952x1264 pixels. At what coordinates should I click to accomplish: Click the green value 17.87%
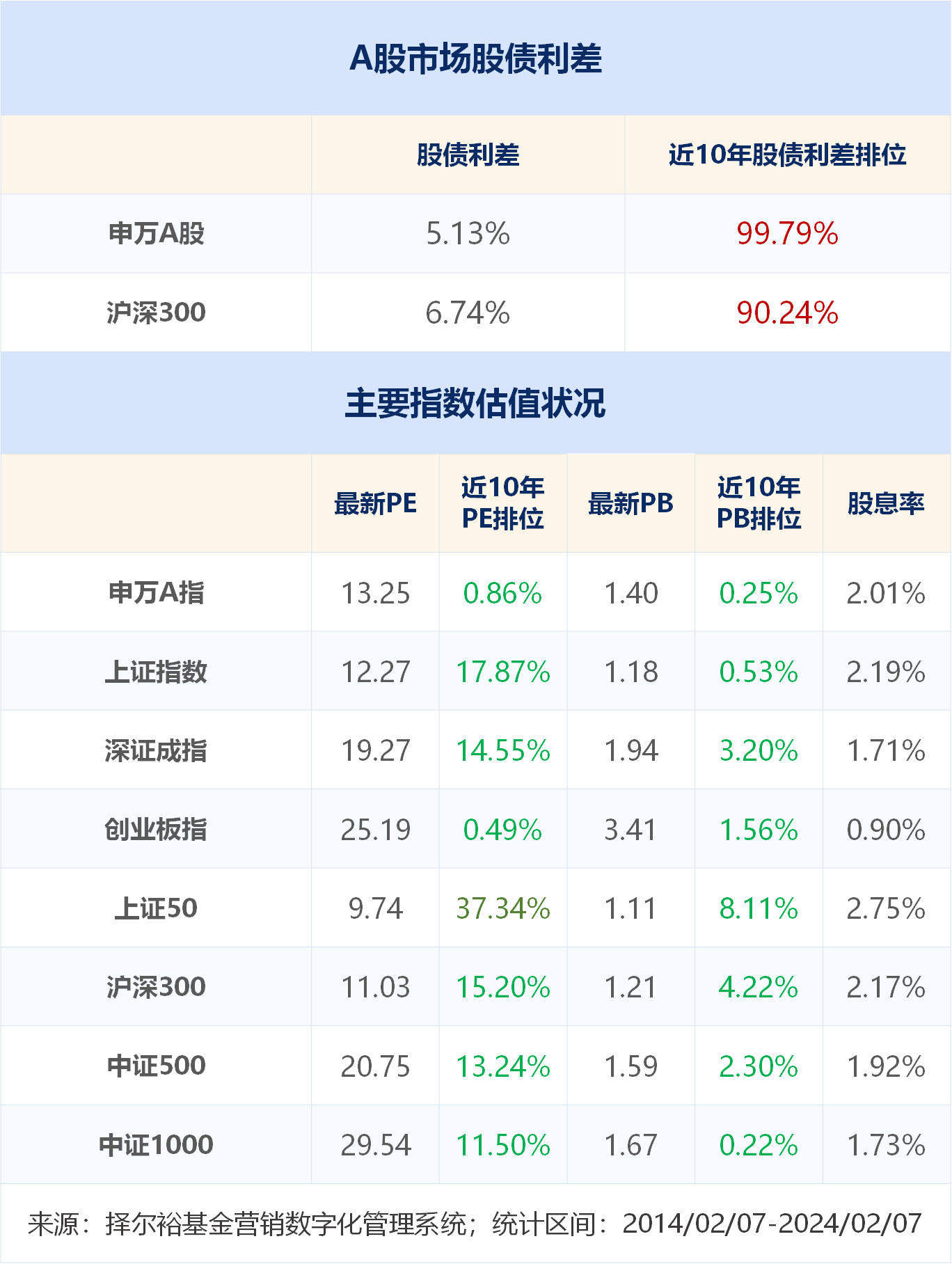(503, 672)
